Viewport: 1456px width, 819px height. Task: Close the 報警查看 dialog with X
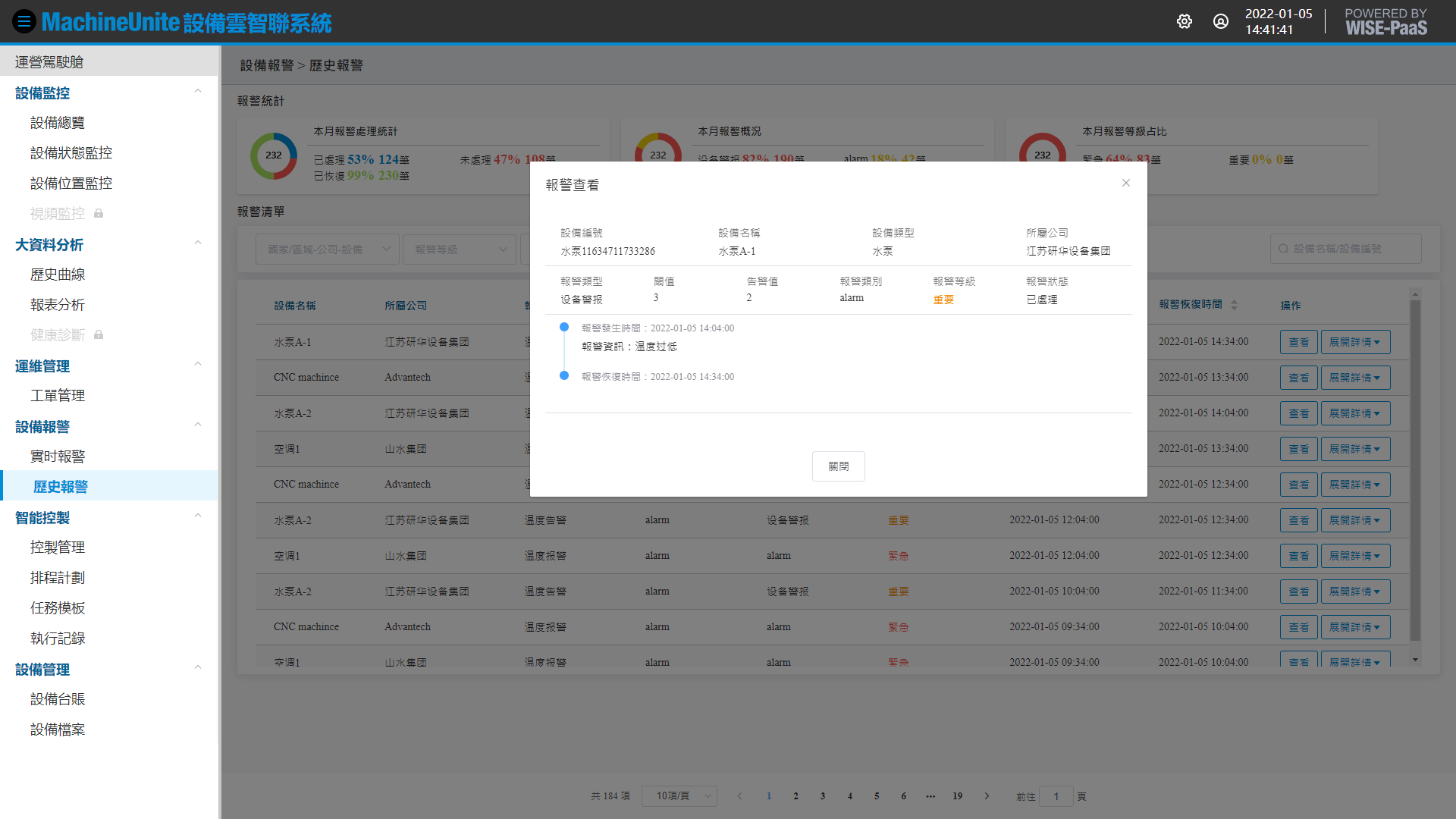(x=1125, y=183)
